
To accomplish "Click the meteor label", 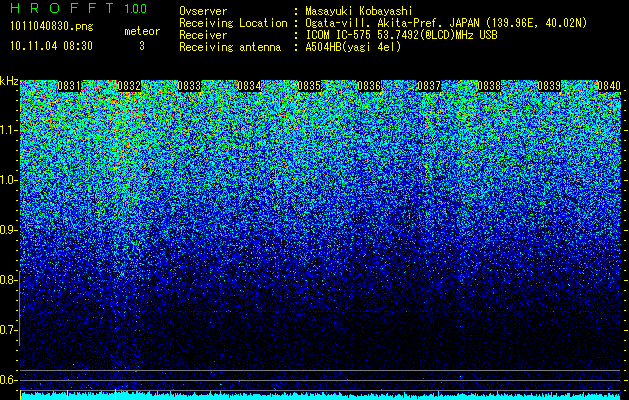I will click(x=142, y=31).
